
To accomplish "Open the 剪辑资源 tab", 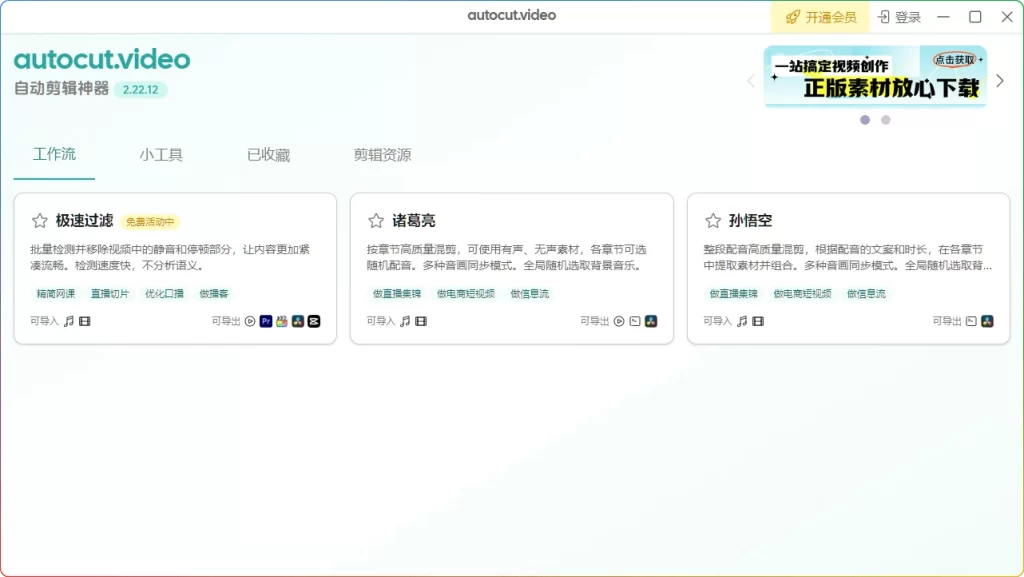I will pyautogui.click(x=382, y=155).
